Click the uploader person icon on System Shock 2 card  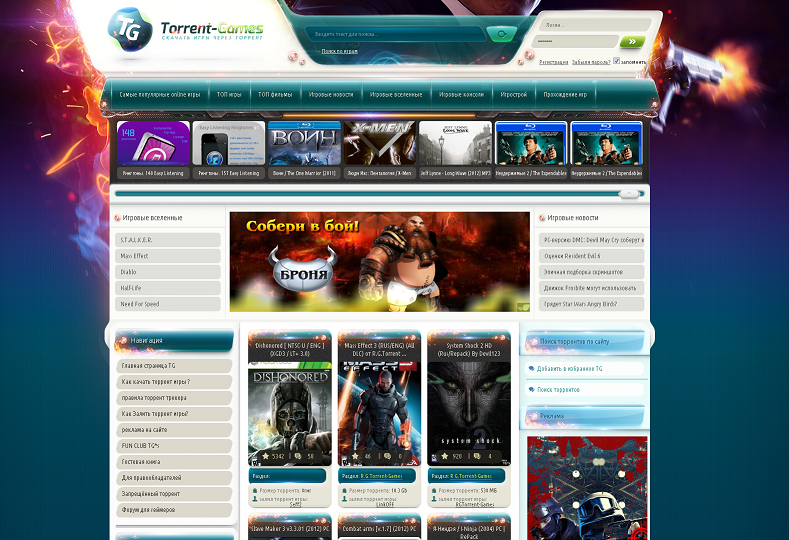[434, 499]
